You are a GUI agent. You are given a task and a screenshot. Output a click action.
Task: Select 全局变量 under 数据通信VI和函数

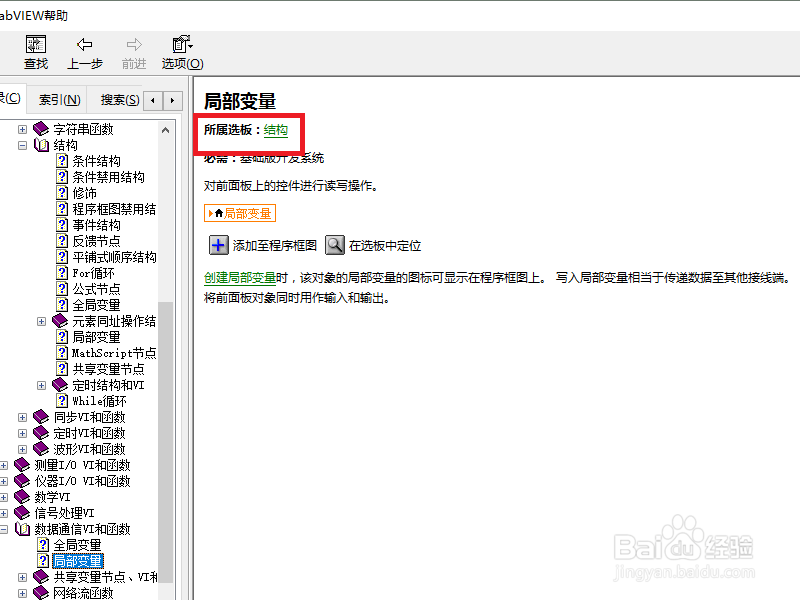click(78, 545)
